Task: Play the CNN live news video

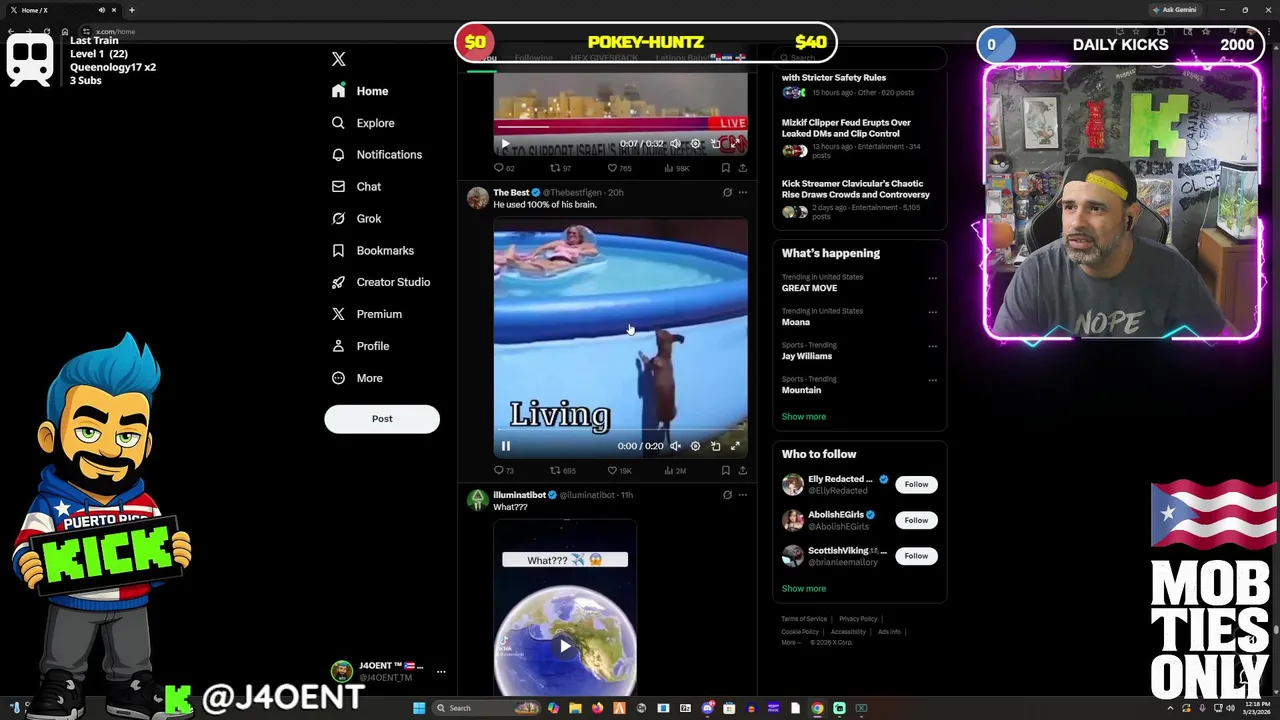Action: click(506, 144)
